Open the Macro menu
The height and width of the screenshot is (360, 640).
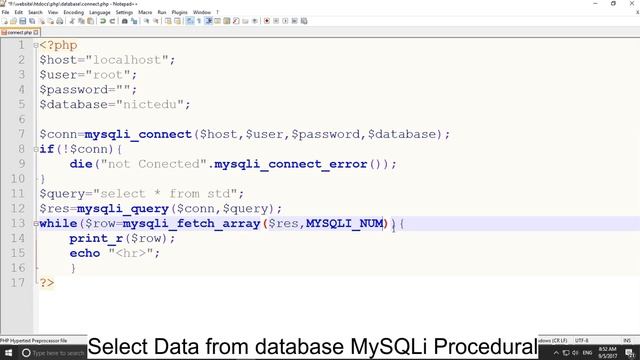pos(145,12)
